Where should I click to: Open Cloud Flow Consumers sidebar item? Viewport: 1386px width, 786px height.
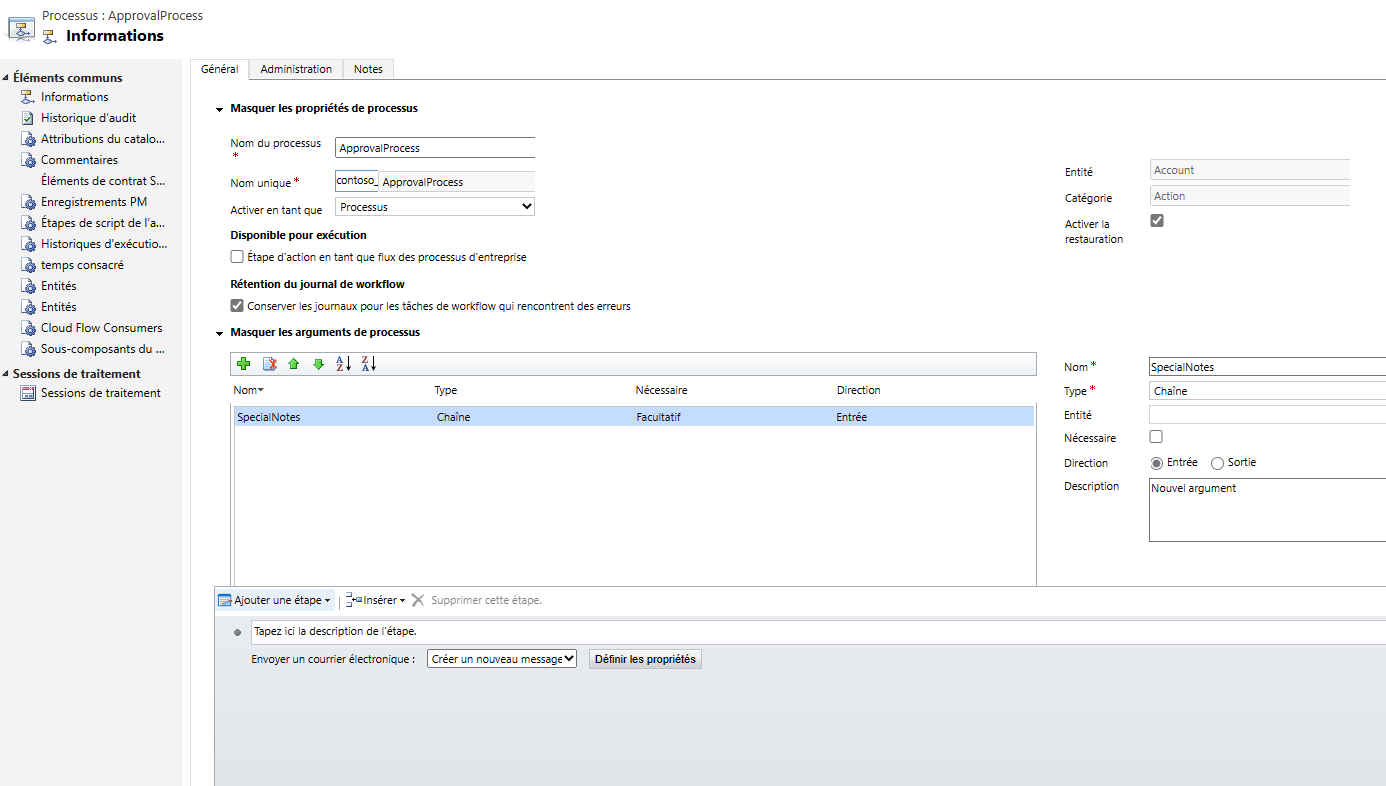coord(101,328)
